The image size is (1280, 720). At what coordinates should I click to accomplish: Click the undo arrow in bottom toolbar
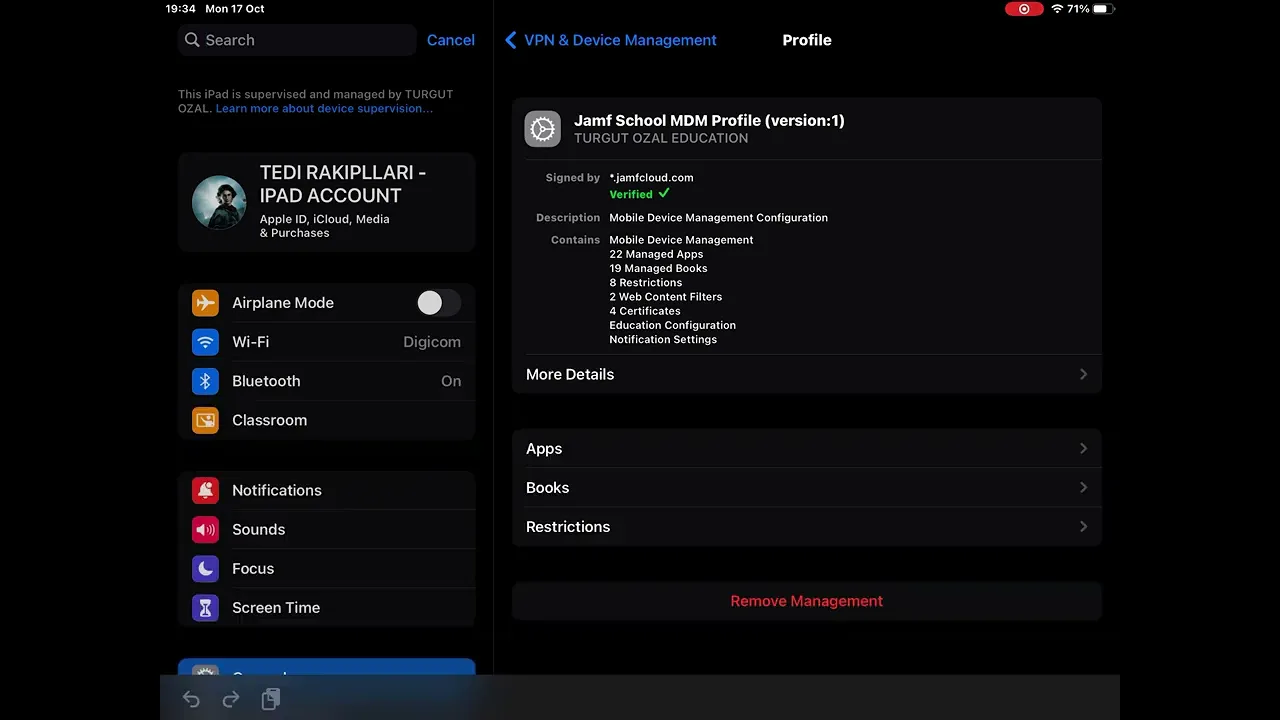191,700
